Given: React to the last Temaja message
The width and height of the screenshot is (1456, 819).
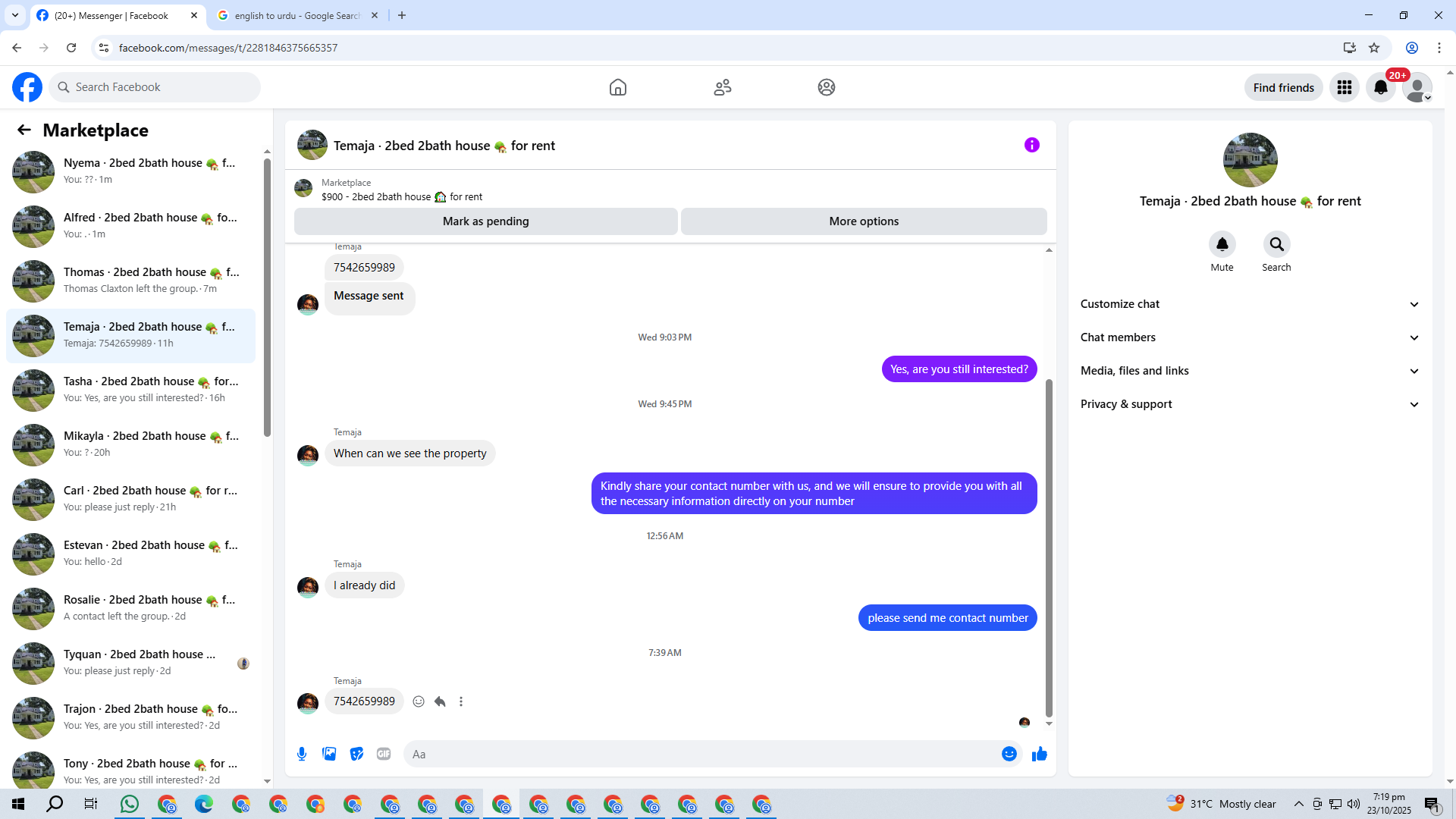Looking at the screenshot, I should pos(419,701).
